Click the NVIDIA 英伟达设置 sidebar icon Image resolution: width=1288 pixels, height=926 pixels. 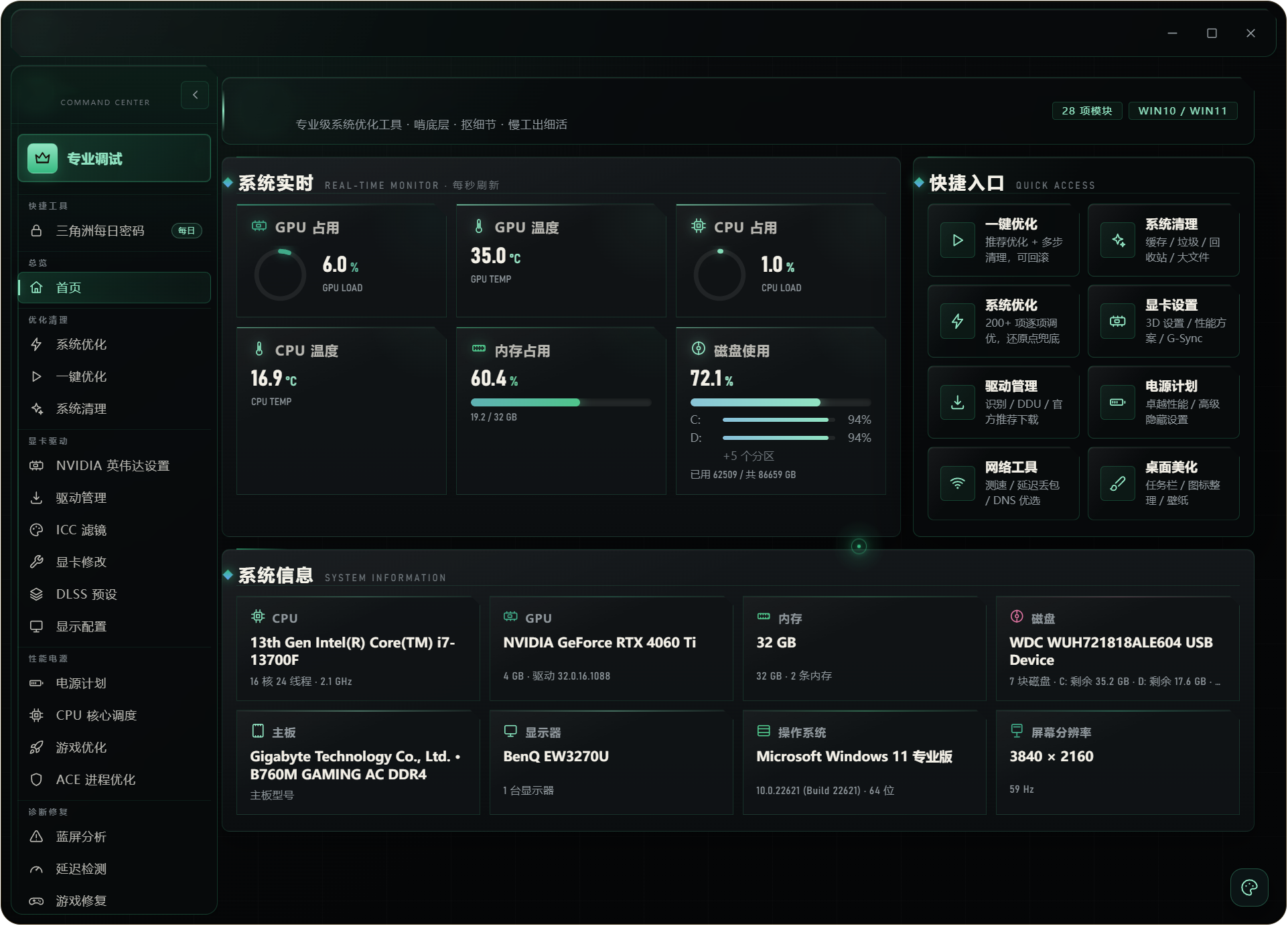[x=37, y=466]
